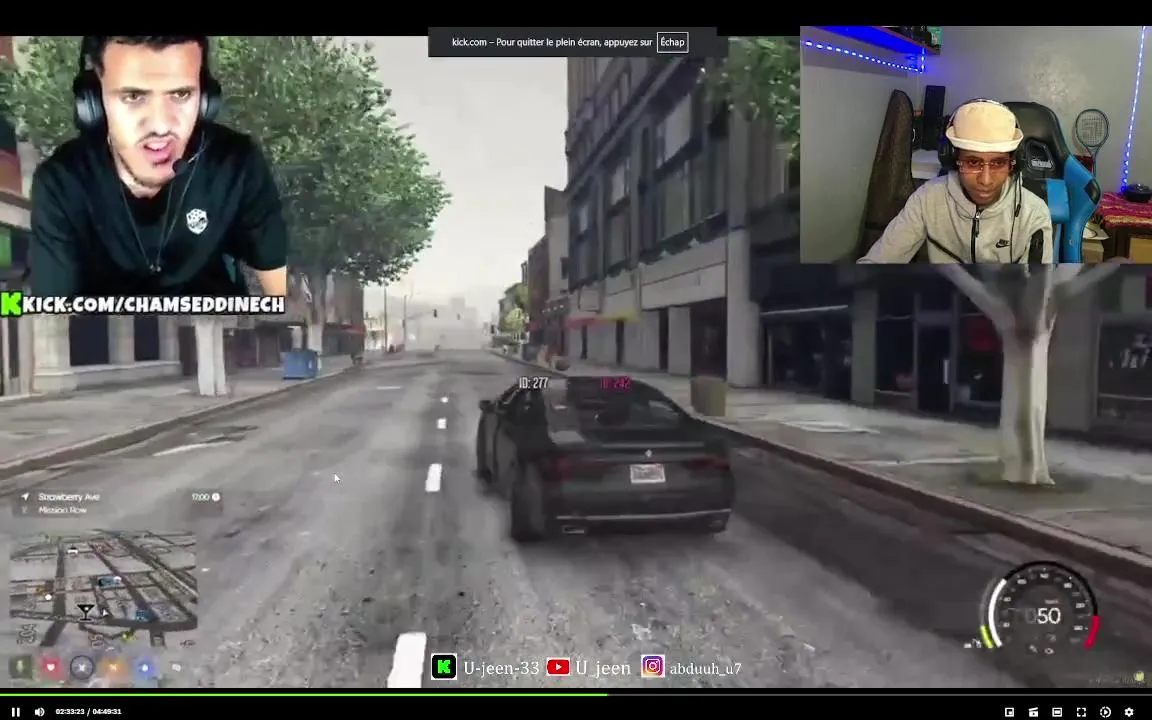
Task: Click the KICK.COM/CHAMSEDDINECH overlay text
Action: [x=153, y=305]
